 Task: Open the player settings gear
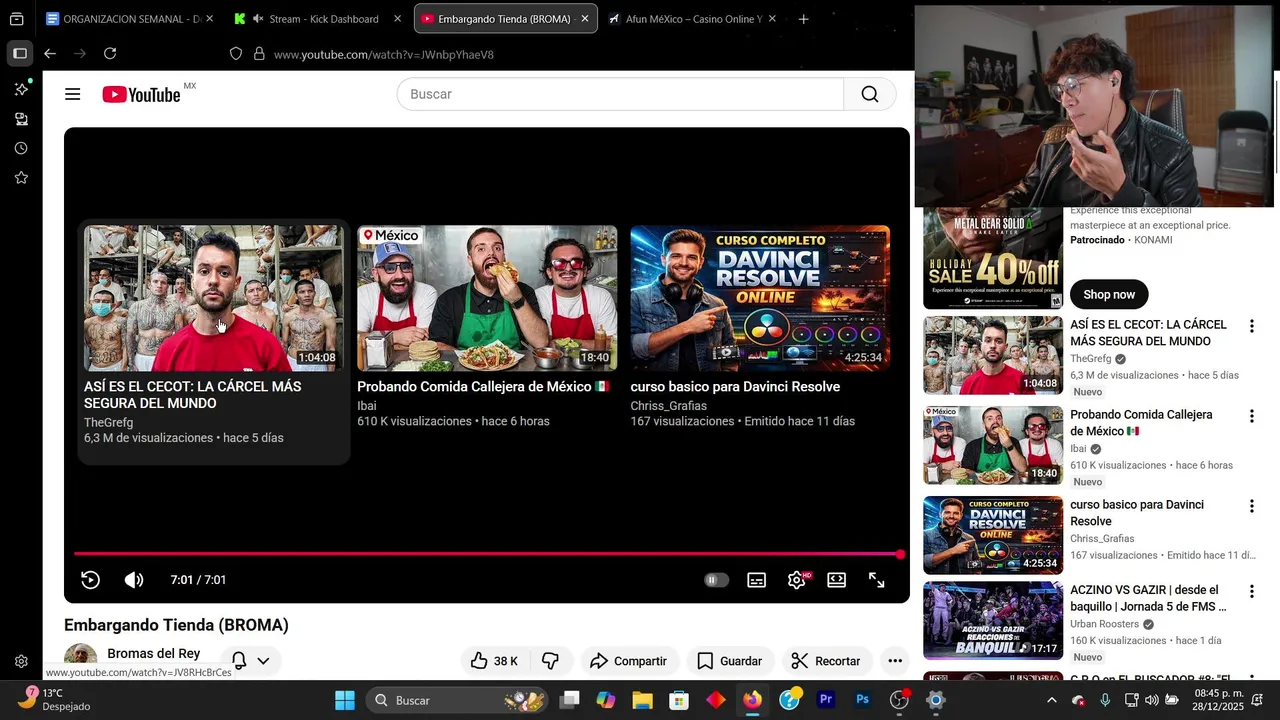[797, 580]
